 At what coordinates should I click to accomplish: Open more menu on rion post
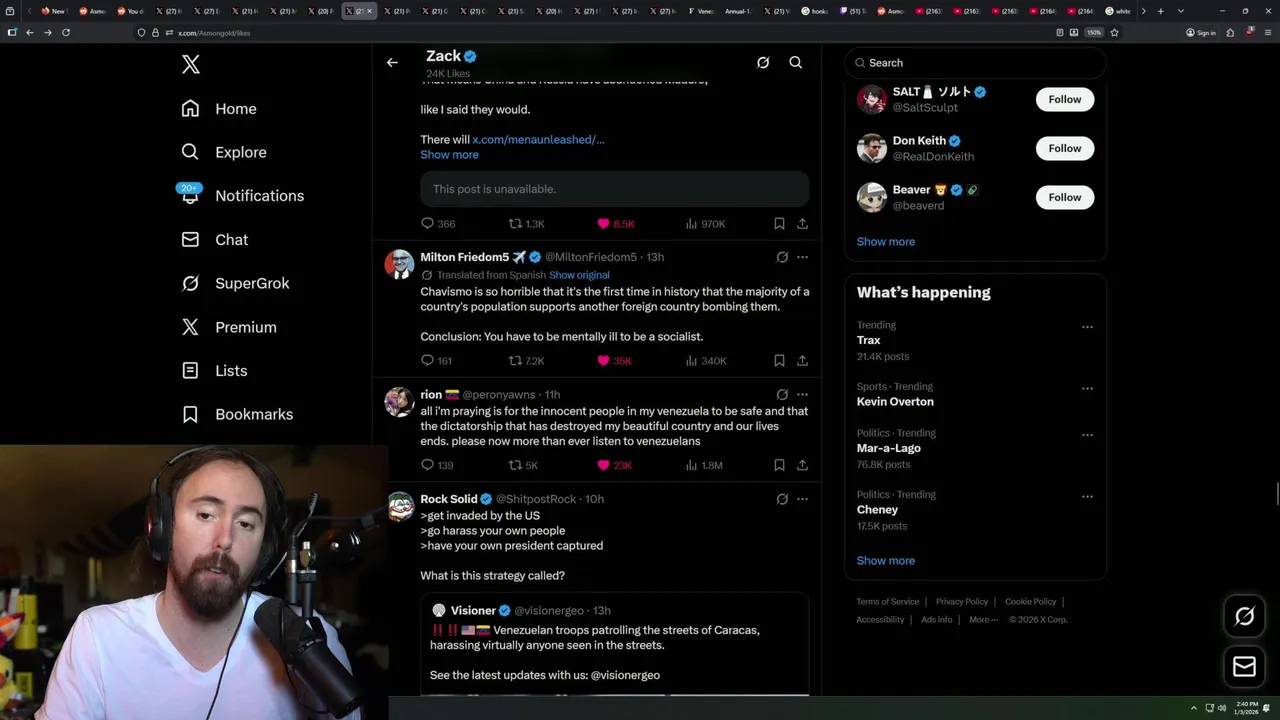pos(802,395)
